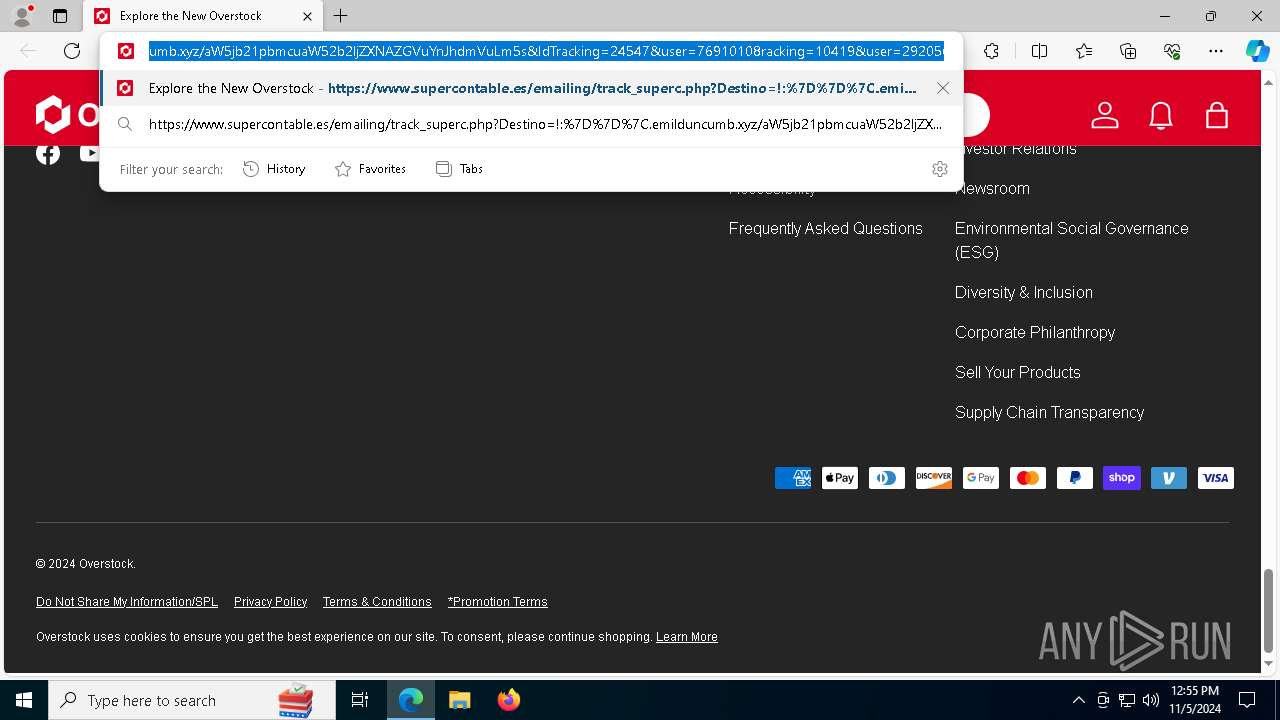Open Overstock notifications bell icon
The height and width of the screenshot is (720, 1280).
point(1161,115)
